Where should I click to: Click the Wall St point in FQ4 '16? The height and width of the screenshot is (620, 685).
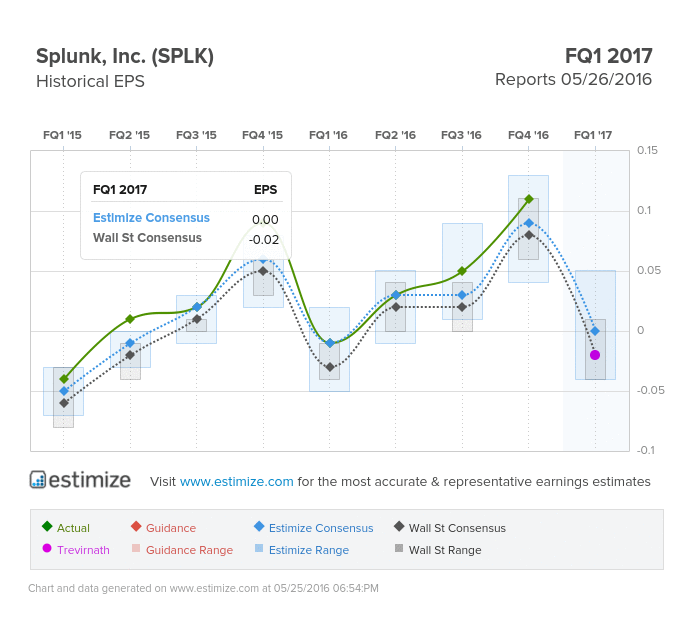pos(529,235)
